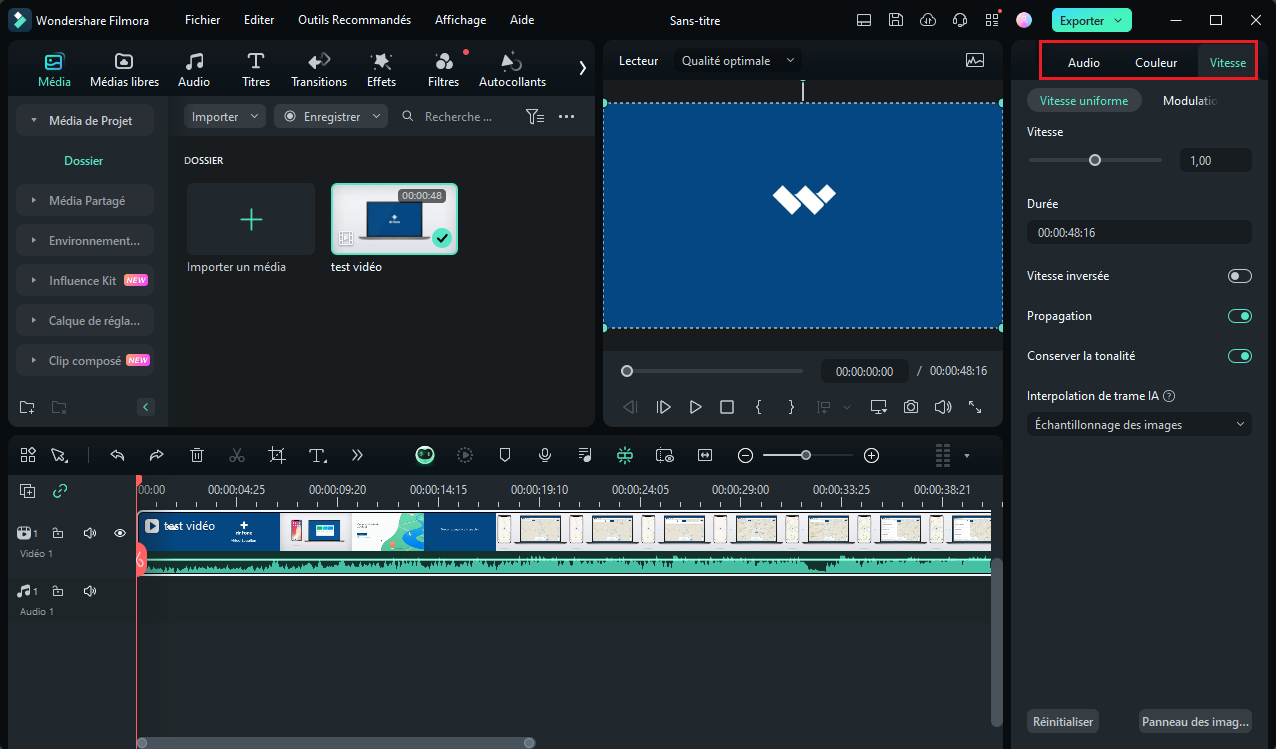Click the redo arrow in timeline toolbar
Viewport: 1276px width, 749px height.
pyautogui.click(x=157, y=455)
